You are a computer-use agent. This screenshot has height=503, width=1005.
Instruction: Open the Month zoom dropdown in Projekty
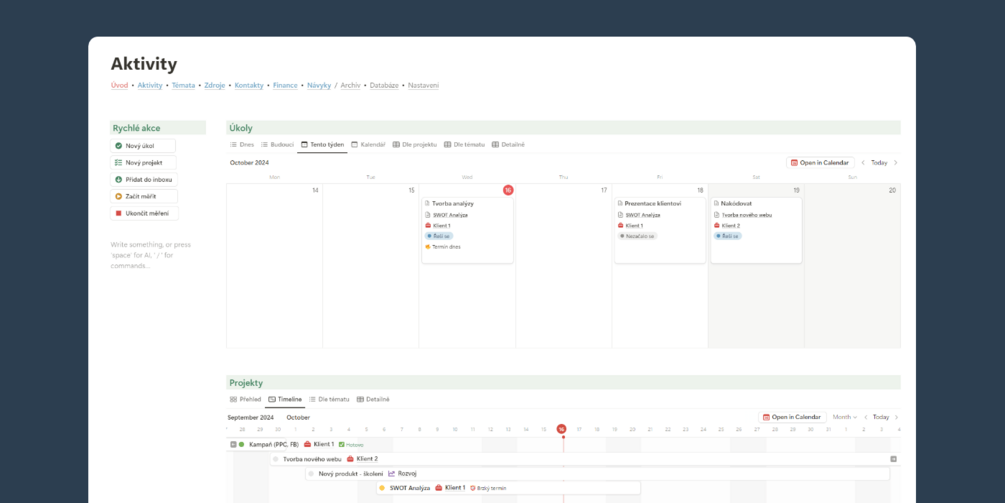coord(844,417)
